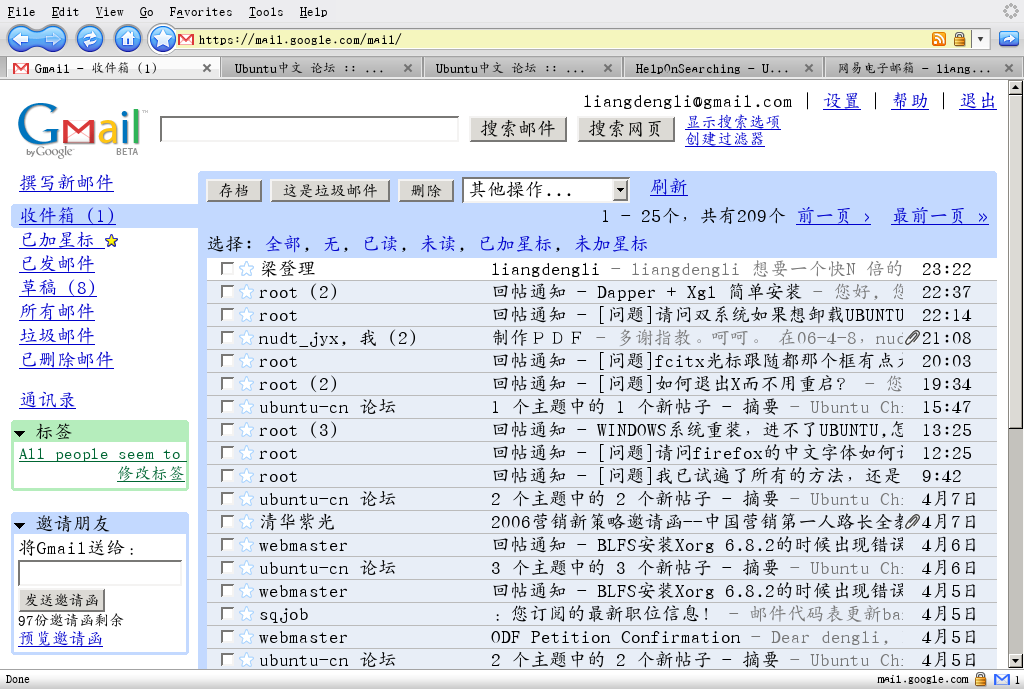Check the box for 4月6日 webmaster message
Image resolution: width=1024 pixels, height=689 pixels.
[227, 544]
